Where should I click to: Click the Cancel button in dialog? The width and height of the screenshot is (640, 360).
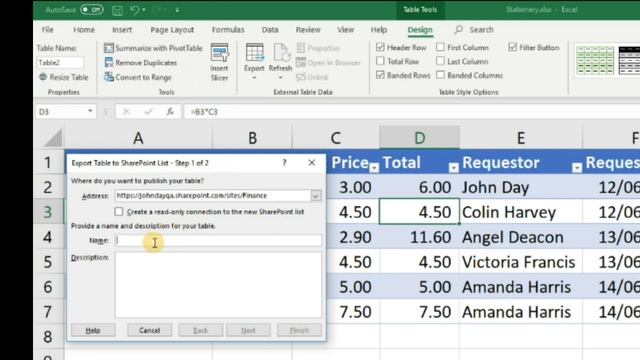point(149,330)
